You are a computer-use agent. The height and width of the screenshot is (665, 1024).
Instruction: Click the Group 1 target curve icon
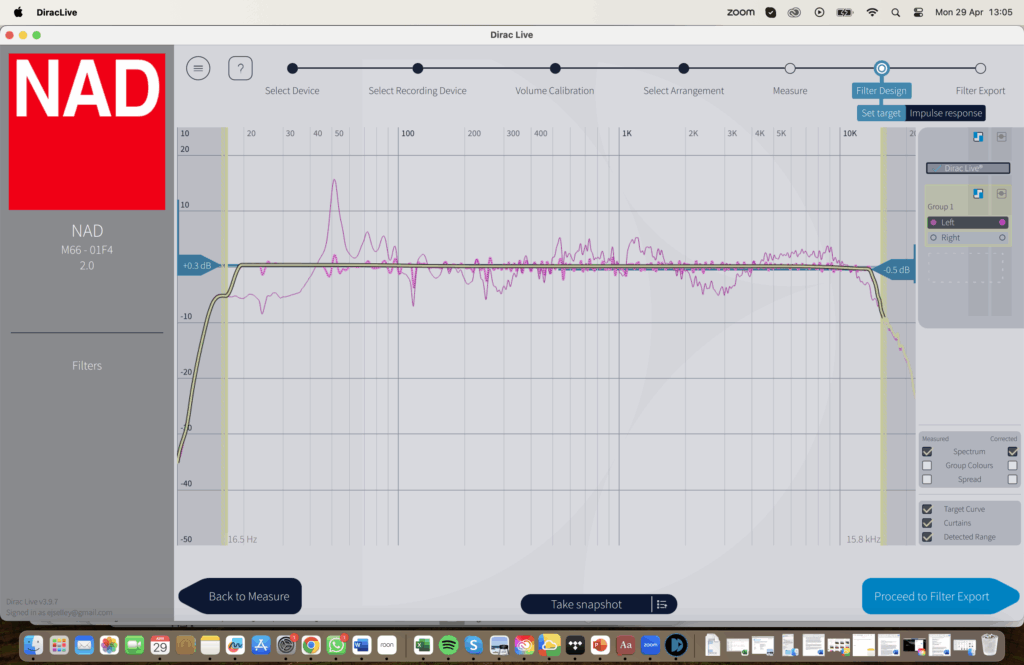coord(977,194)
